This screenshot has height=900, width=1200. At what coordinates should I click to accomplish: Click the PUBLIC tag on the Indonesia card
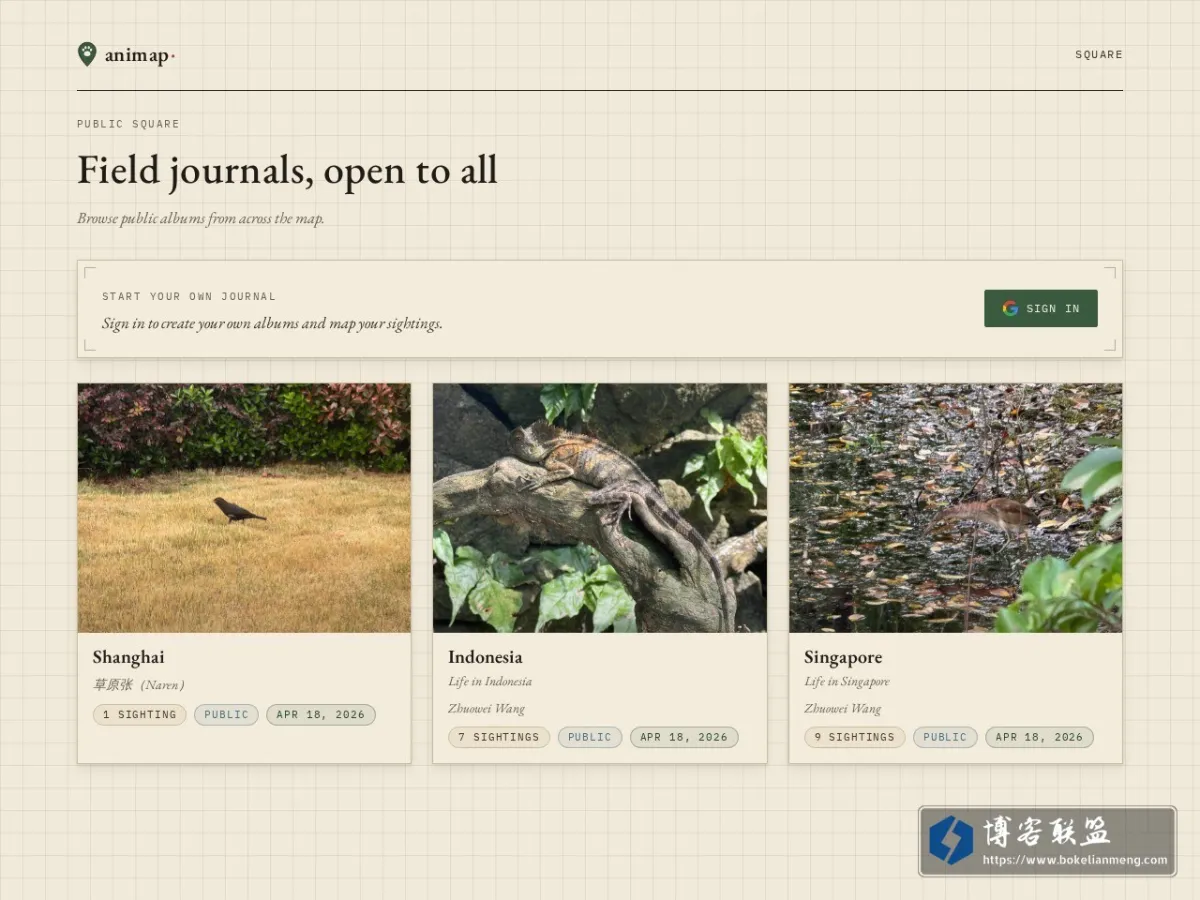click(590, 737)
